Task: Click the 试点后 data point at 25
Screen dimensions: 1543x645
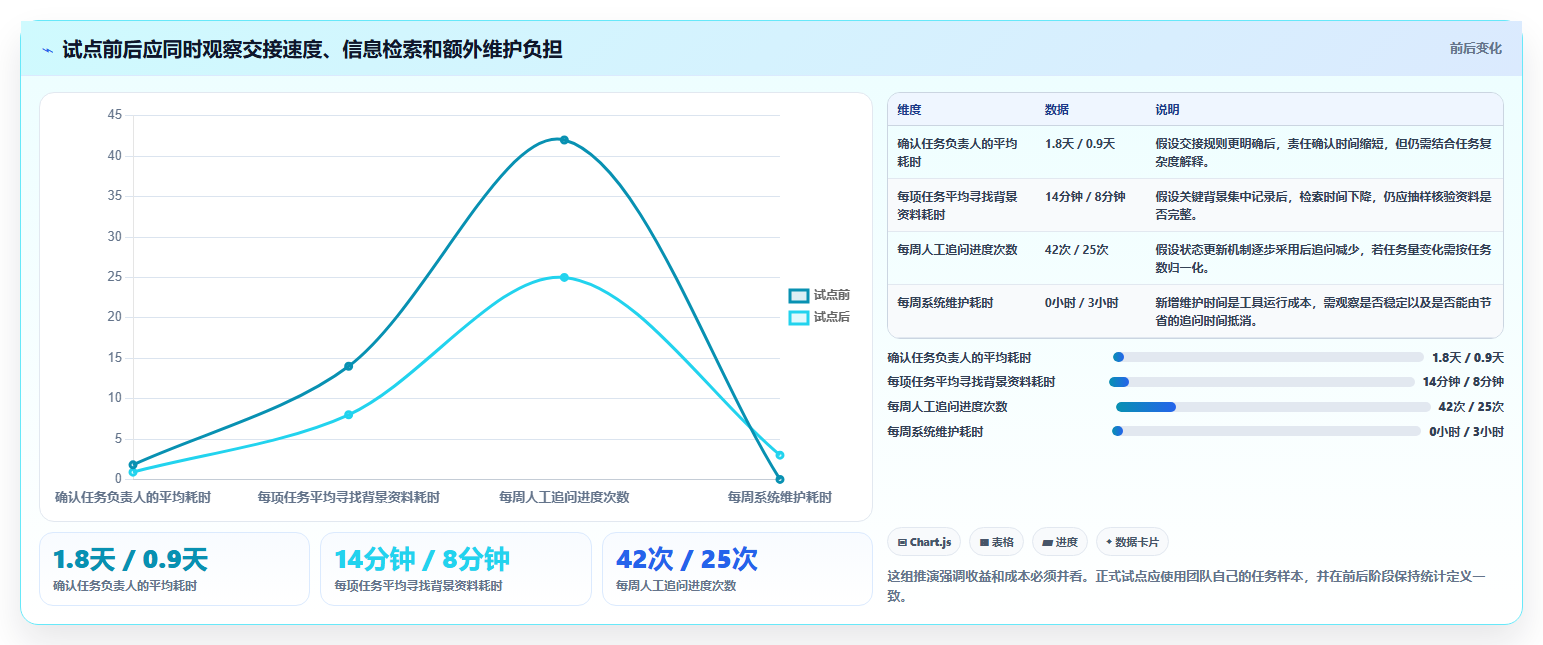Action: pos(564,277)
